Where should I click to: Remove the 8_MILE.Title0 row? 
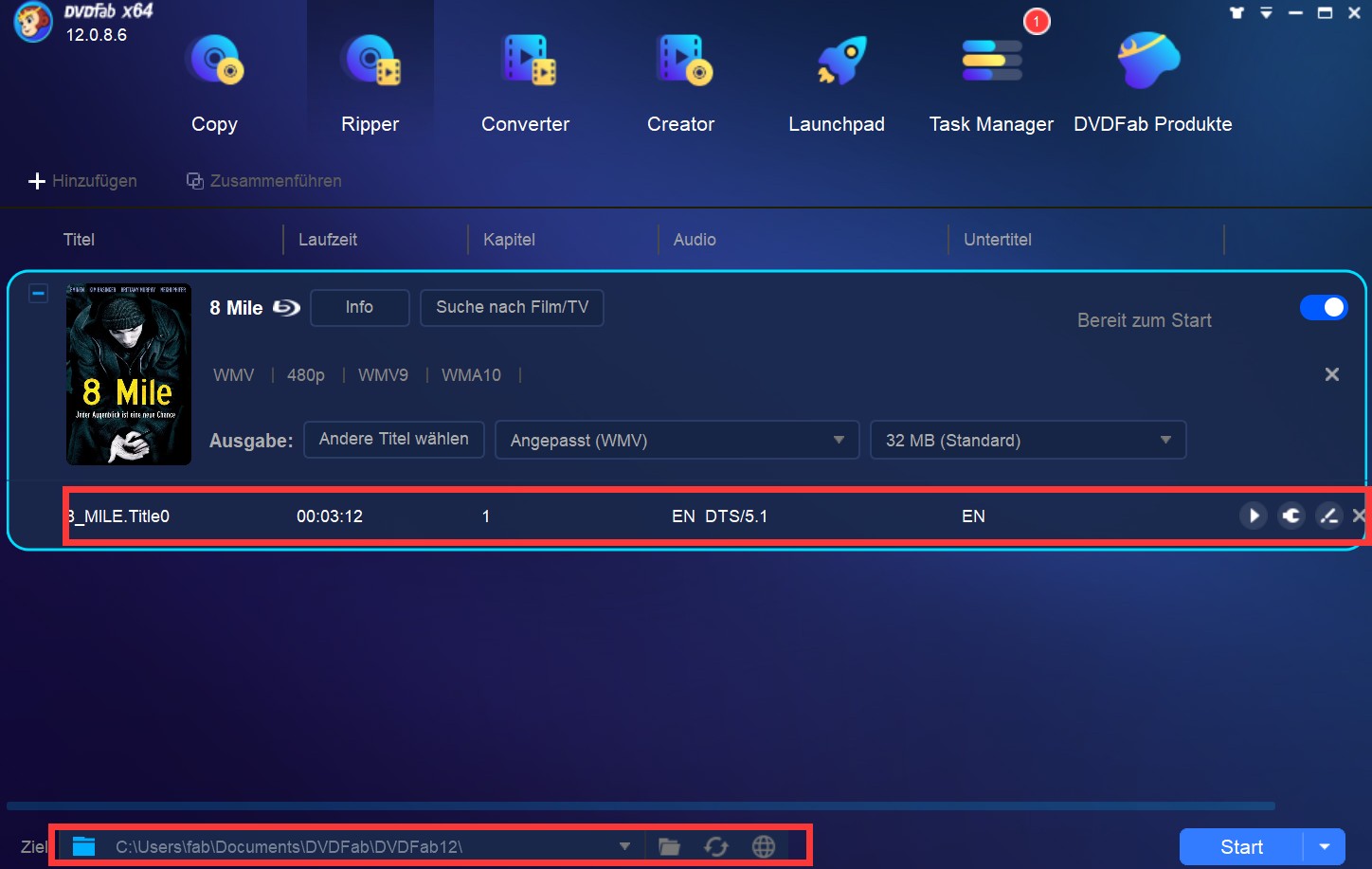(x=1359, y=516)
